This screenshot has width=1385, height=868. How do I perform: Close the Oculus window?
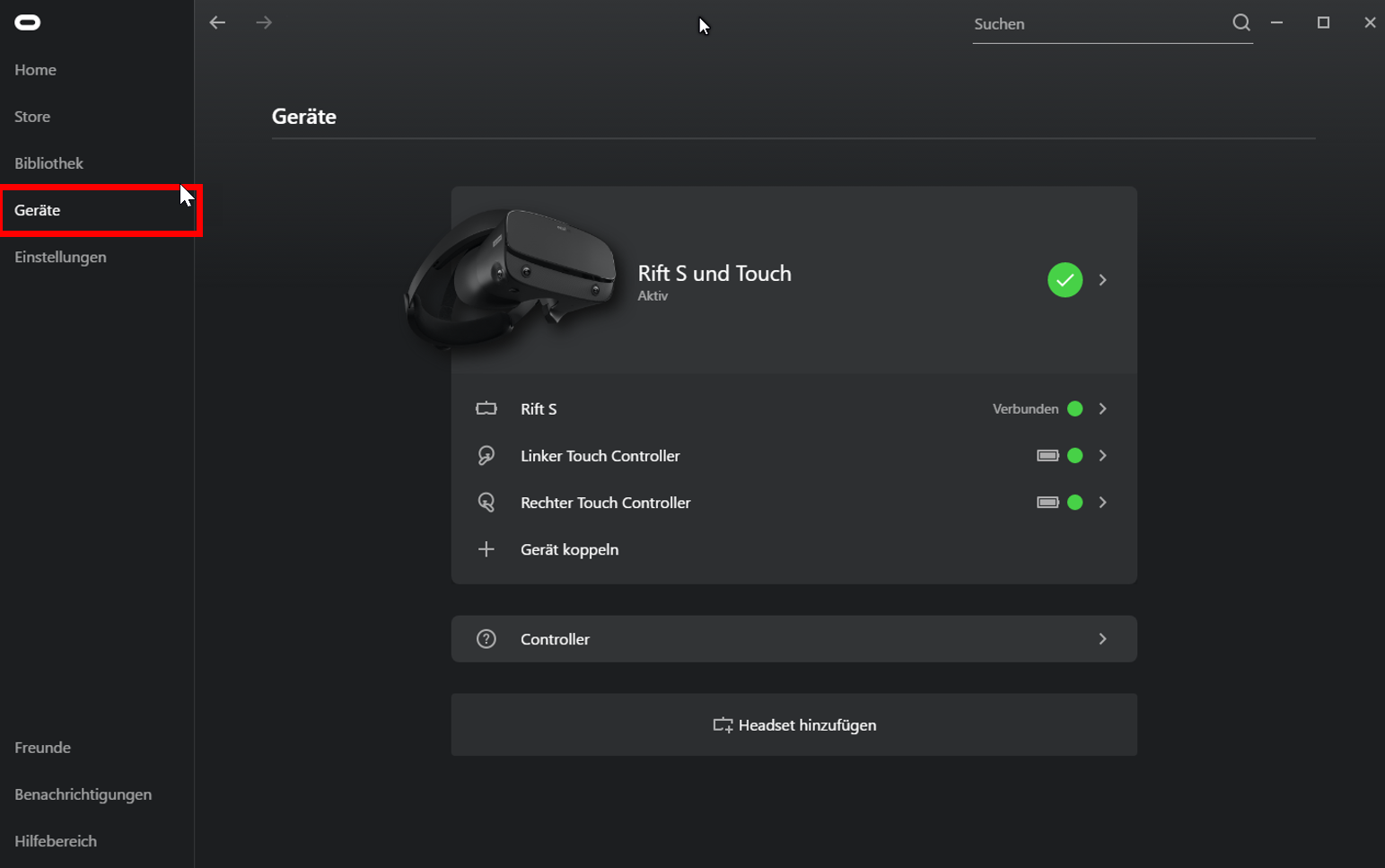point(1370,22)
